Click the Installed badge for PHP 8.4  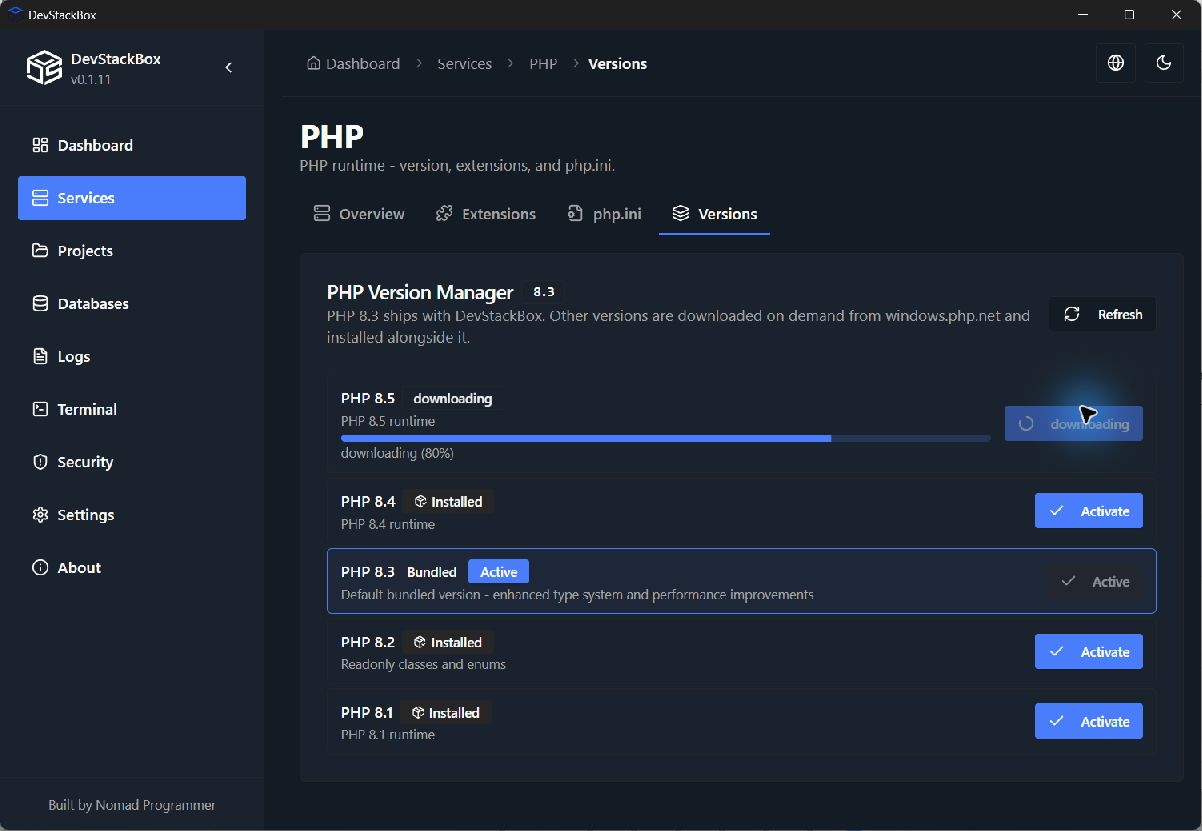(x=448, y=502)
